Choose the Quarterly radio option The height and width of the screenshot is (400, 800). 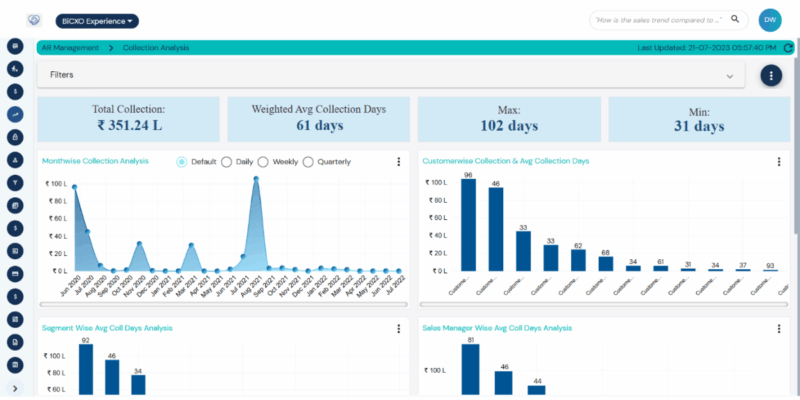pyautogui.click(x=308, y=162)
